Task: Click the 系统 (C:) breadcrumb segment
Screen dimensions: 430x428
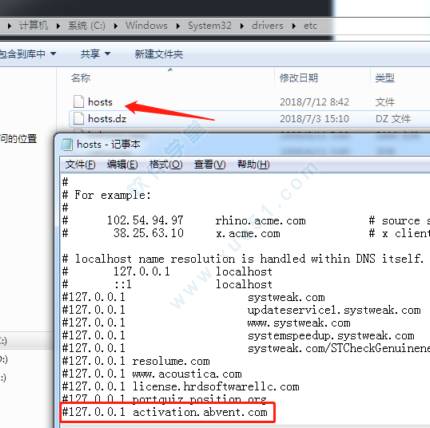Action: [x=87, y=26]
